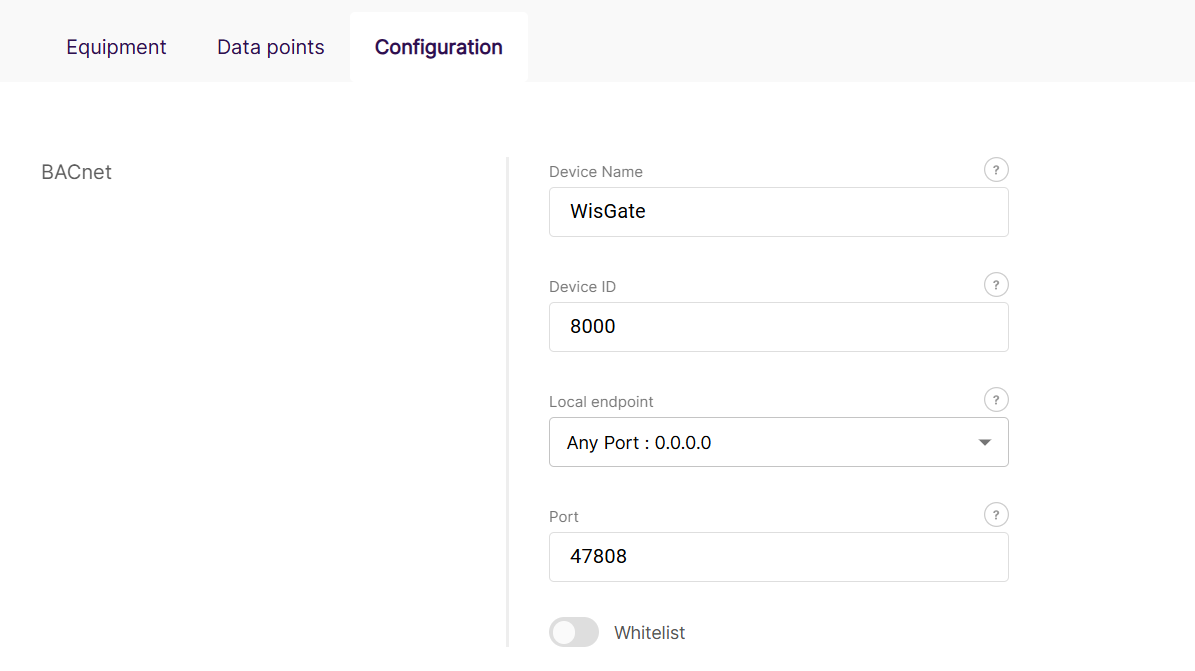
Task: Click the Port field label
Action: tap(563, 516)
